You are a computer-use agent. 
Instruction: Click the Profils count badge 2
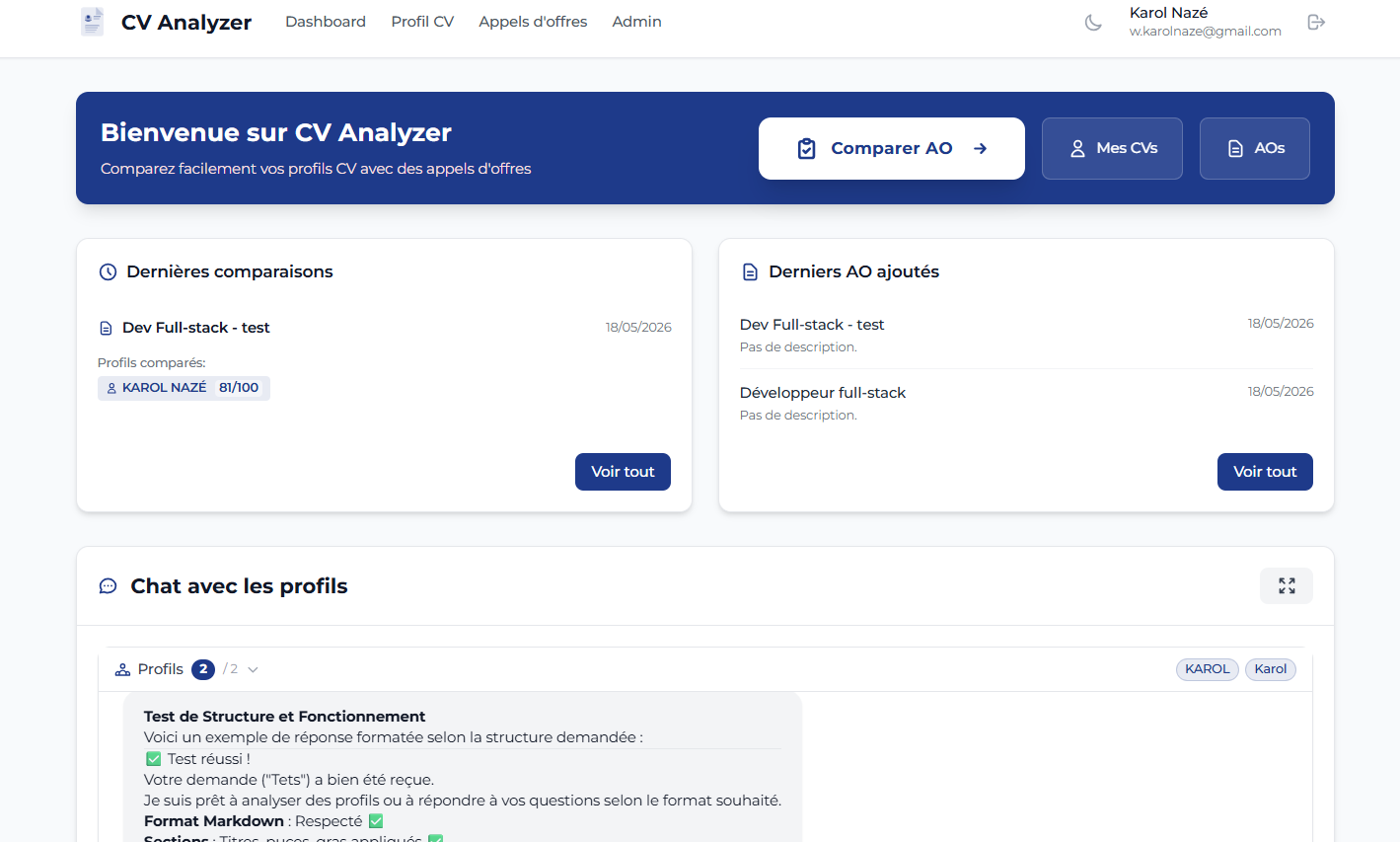point(203,669)
